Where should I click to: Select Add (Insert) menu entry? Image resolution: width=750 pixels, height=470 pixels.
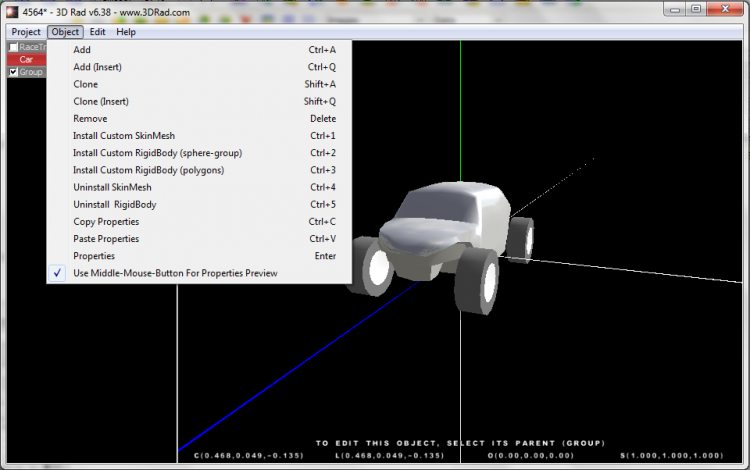tap(97, 67)
